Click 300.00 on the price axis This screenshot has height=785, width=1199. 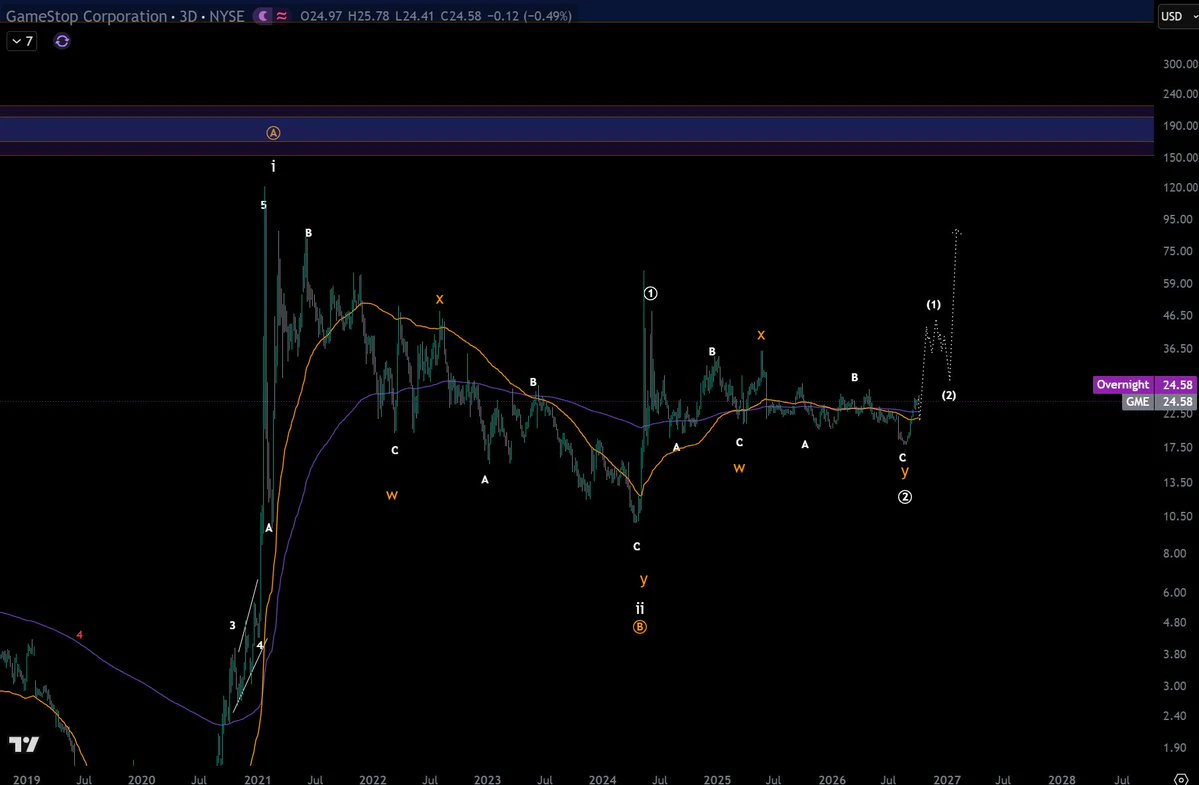(1180, 64)
